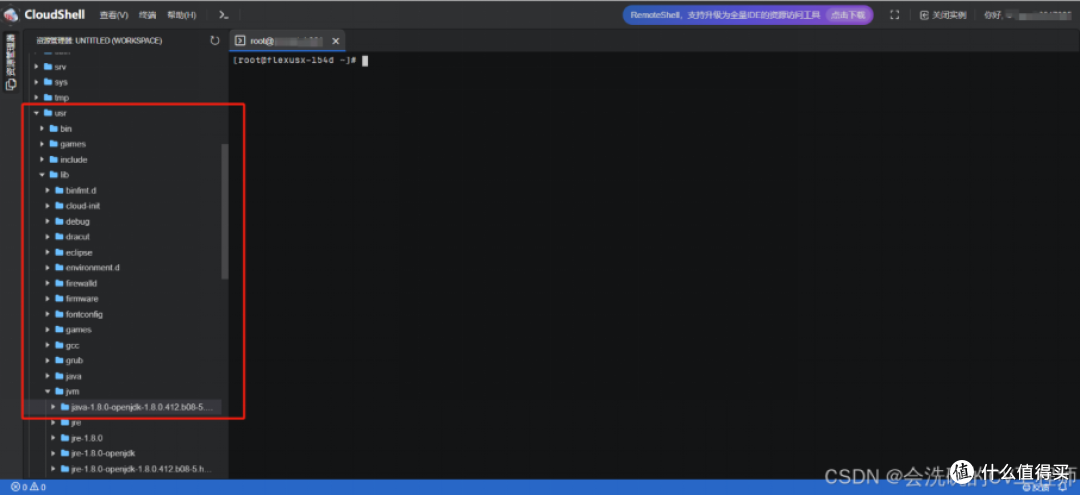Expand the firmware folder arrow
Screen dimensions: 1080x495
point(48,299)
